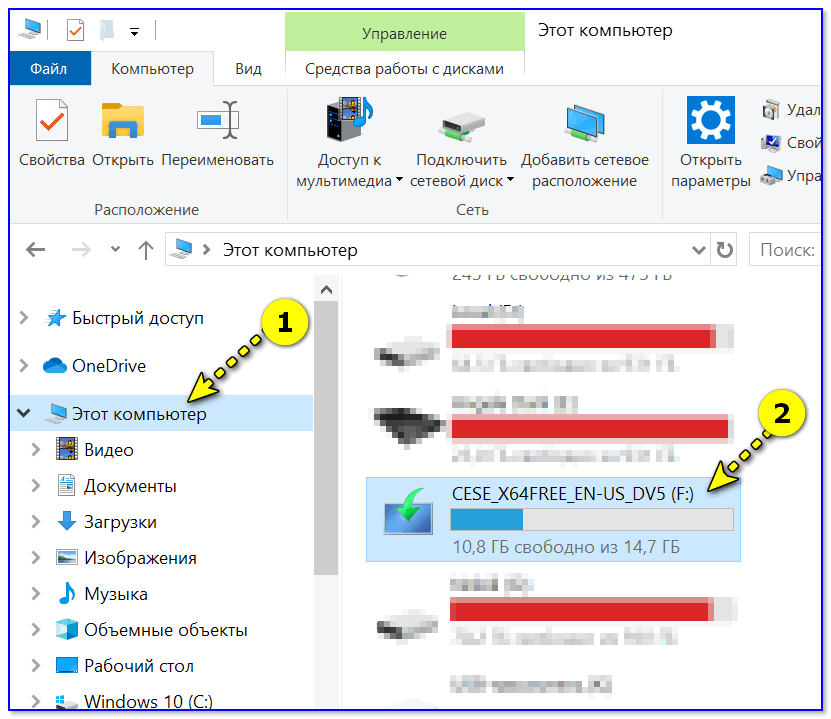Click the add network location icon
This screenshot has height=719, width=831.
click(x=585, y=123)
